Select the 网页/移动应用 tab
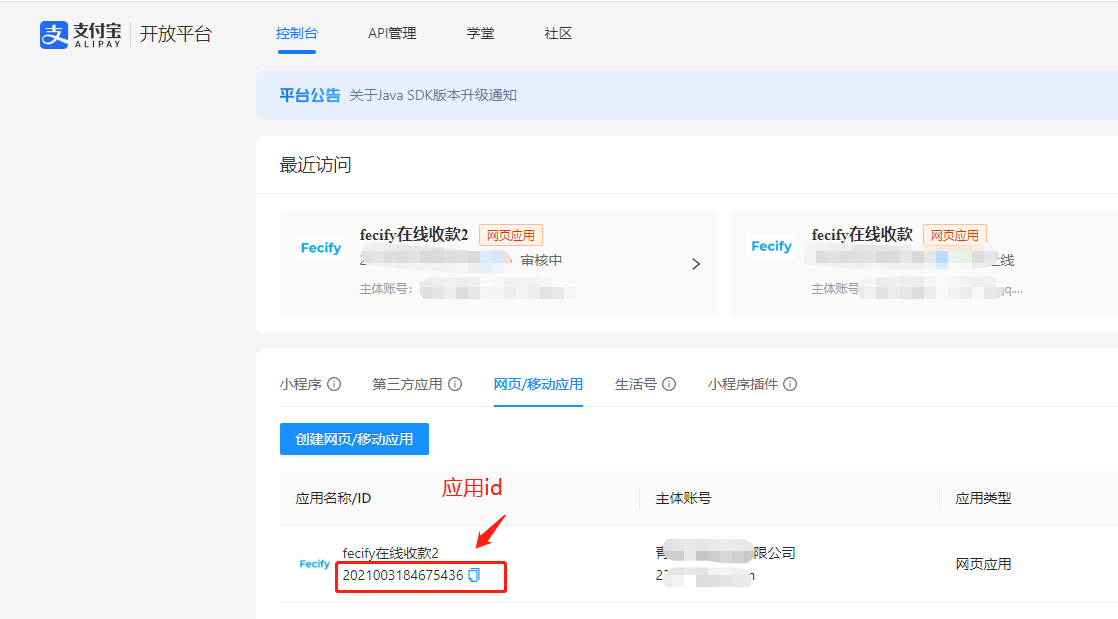 click(x=538, y=384)
